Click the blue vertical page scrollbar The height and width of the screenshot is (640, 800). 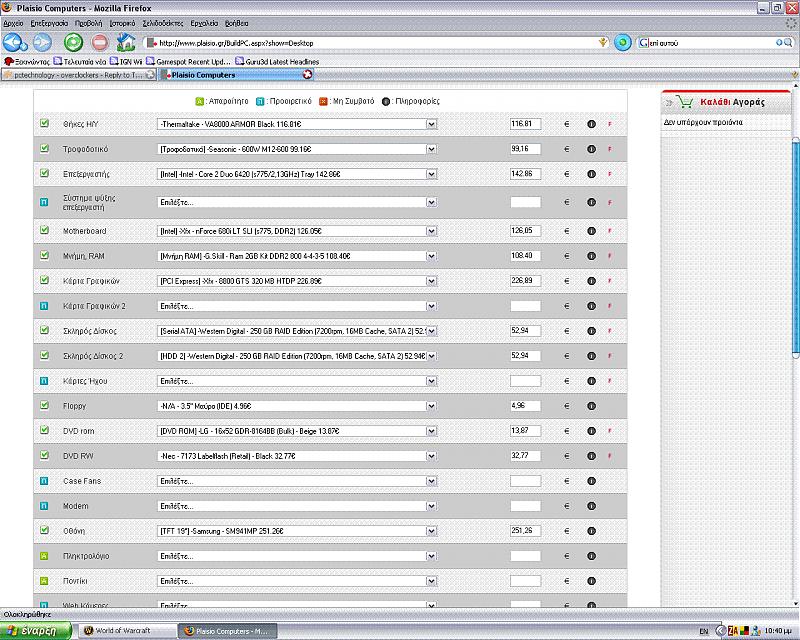tap(795, 247)
